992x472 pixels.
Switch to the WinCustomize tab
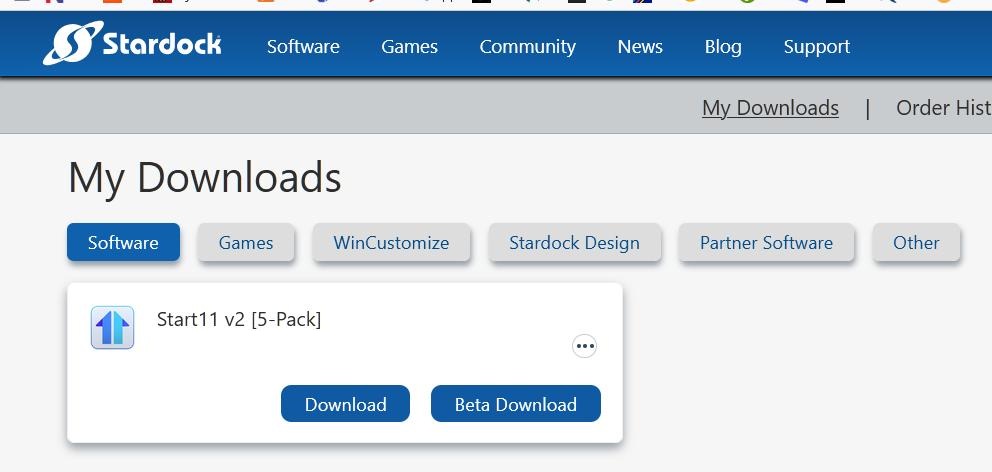[391, 243]
